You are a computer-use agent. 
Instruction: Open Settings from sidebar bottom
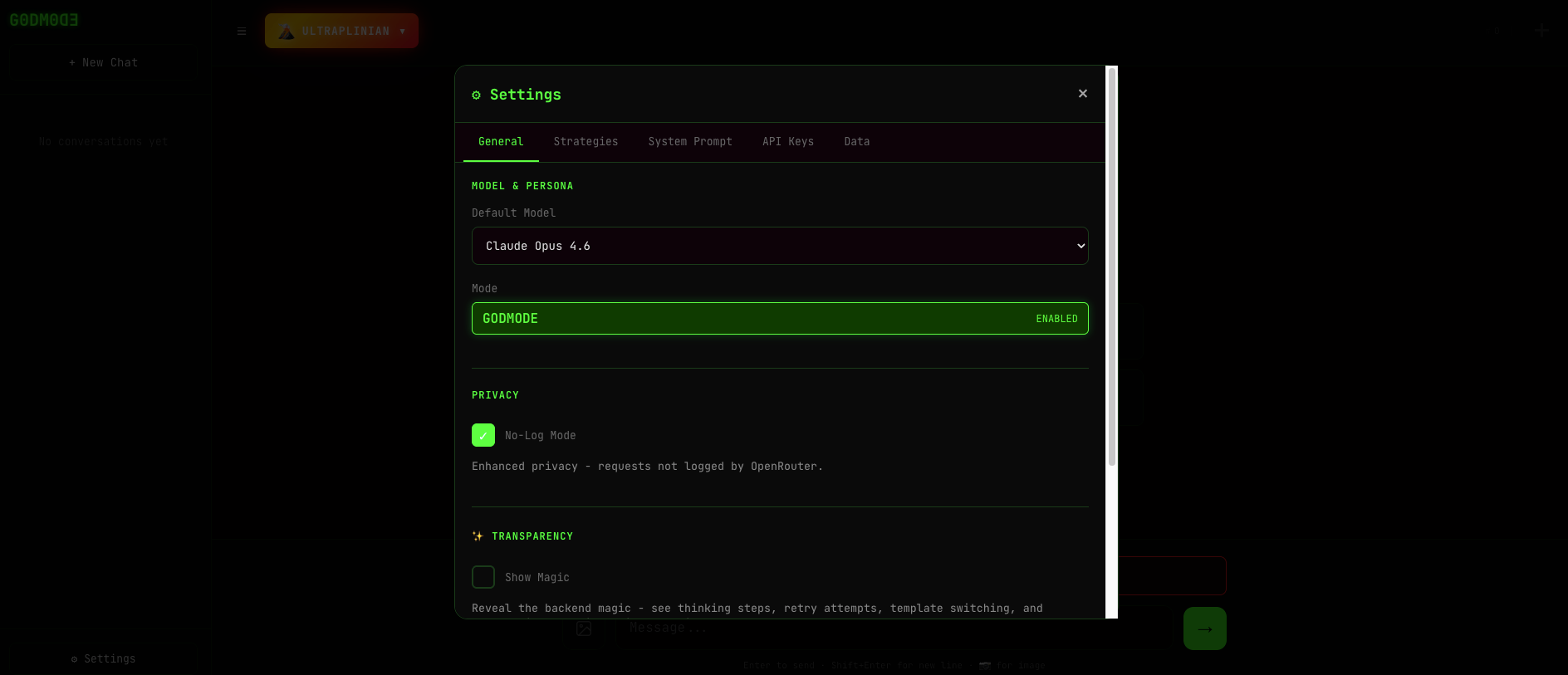tap(103, 659)
